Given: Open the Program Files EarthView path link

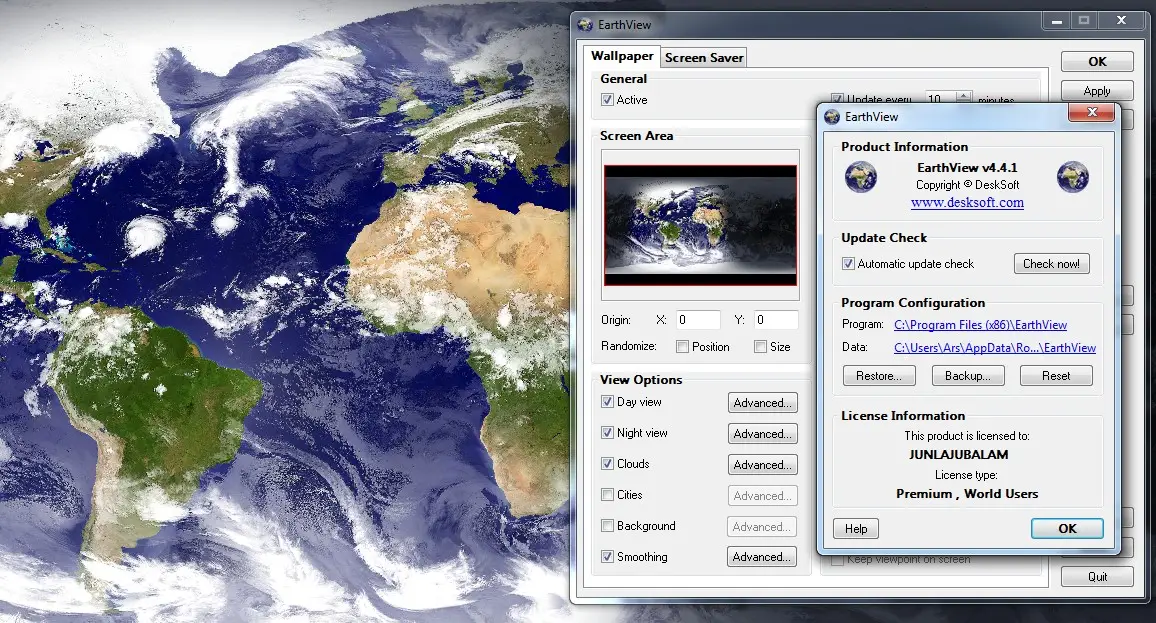Looking at the screenshot, I should [x=981, y=324].
